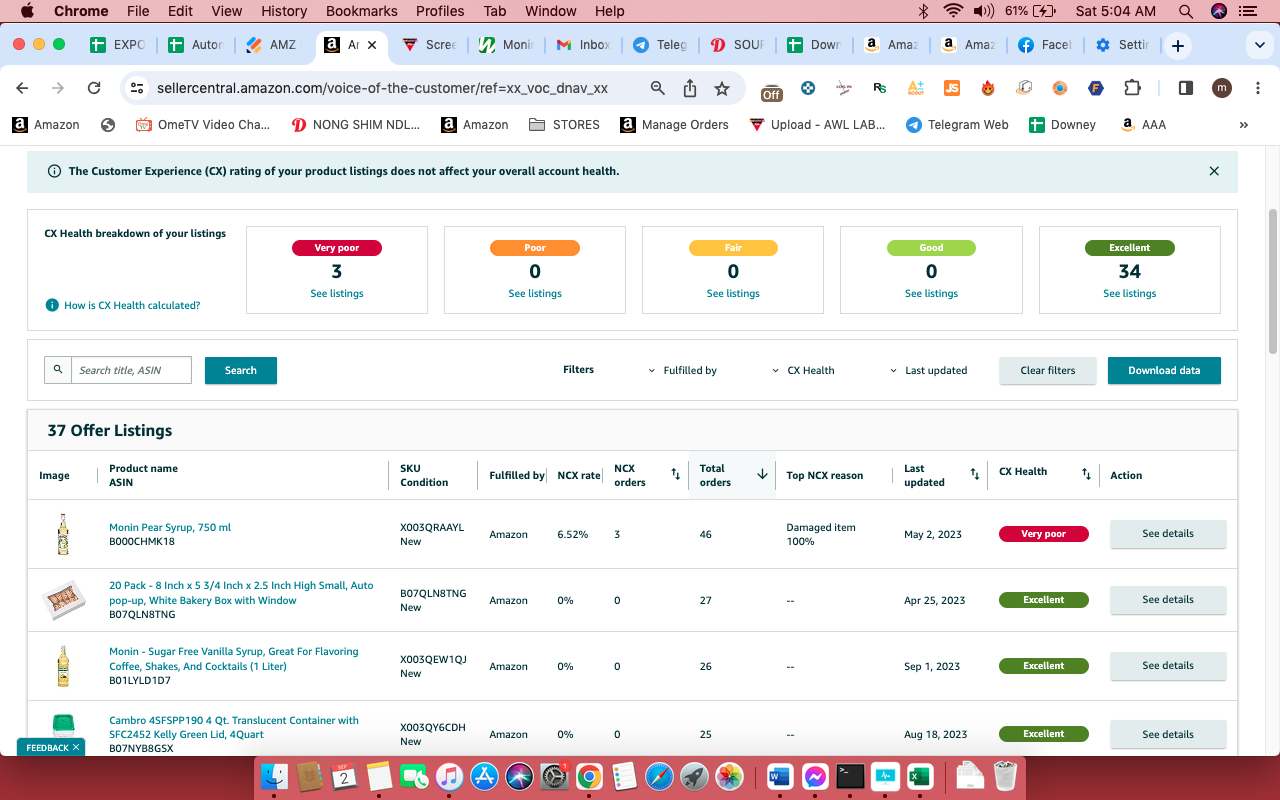Image resolution: width=1280 pixels, height=800 pixels.
Task: Open Terminal from the Dock
Action: (851, 776)
